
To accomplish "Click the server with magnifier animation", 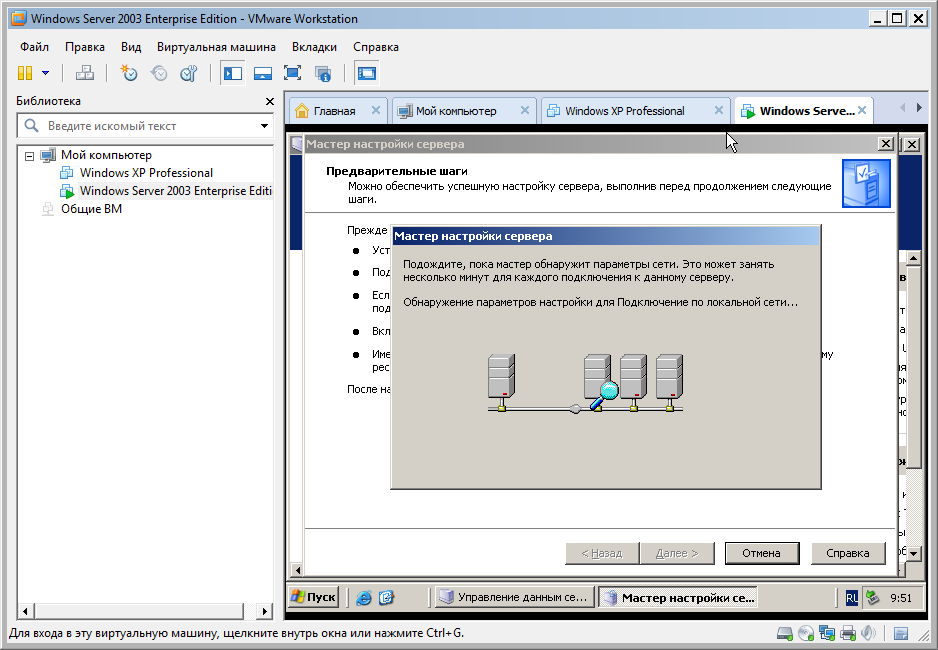I will coord(601,383).
